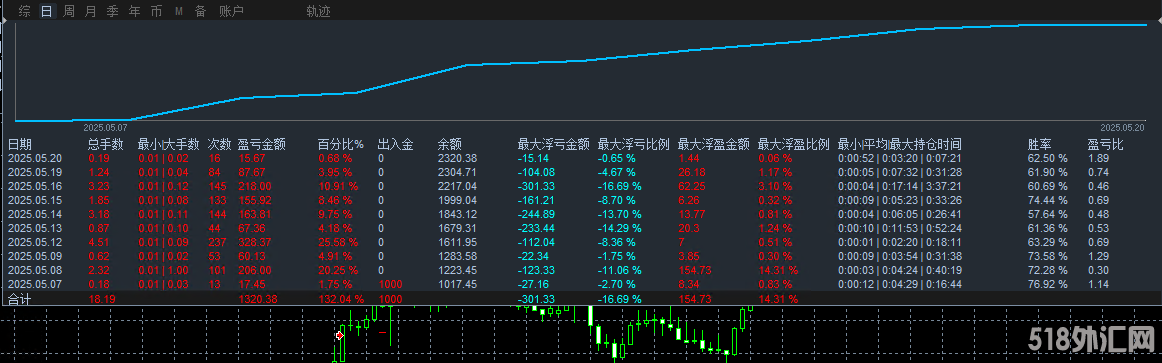Click profit amount 328.37
The image size is (1162, 363).
tap(255, 242)
